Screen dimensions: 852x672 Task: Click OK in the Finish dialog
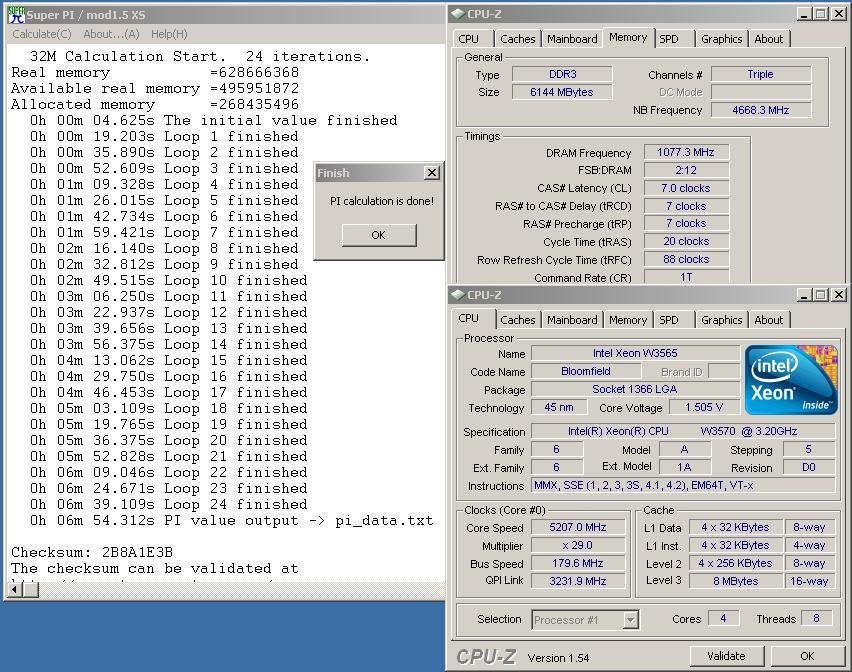(x=379, y=235)
